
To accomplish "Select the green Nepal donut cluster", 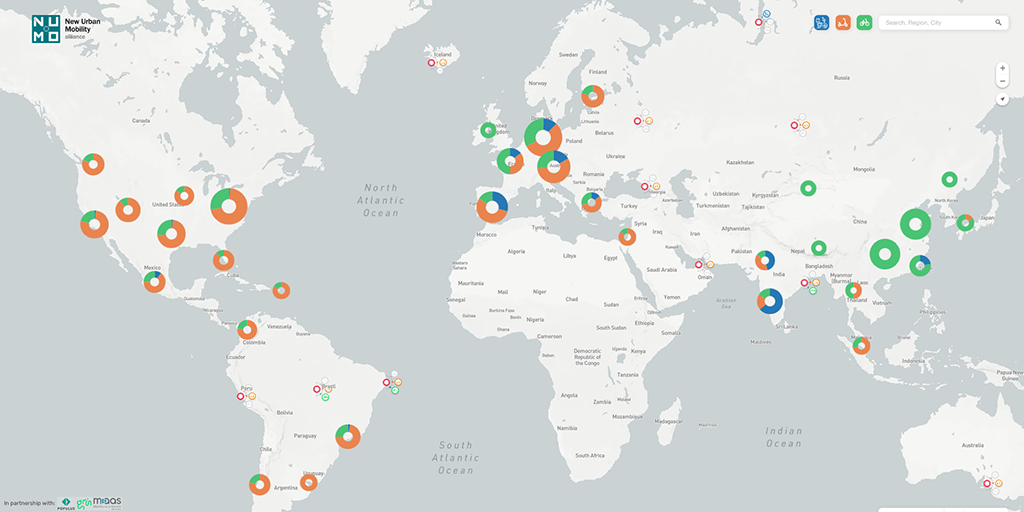I will (818, 248).
